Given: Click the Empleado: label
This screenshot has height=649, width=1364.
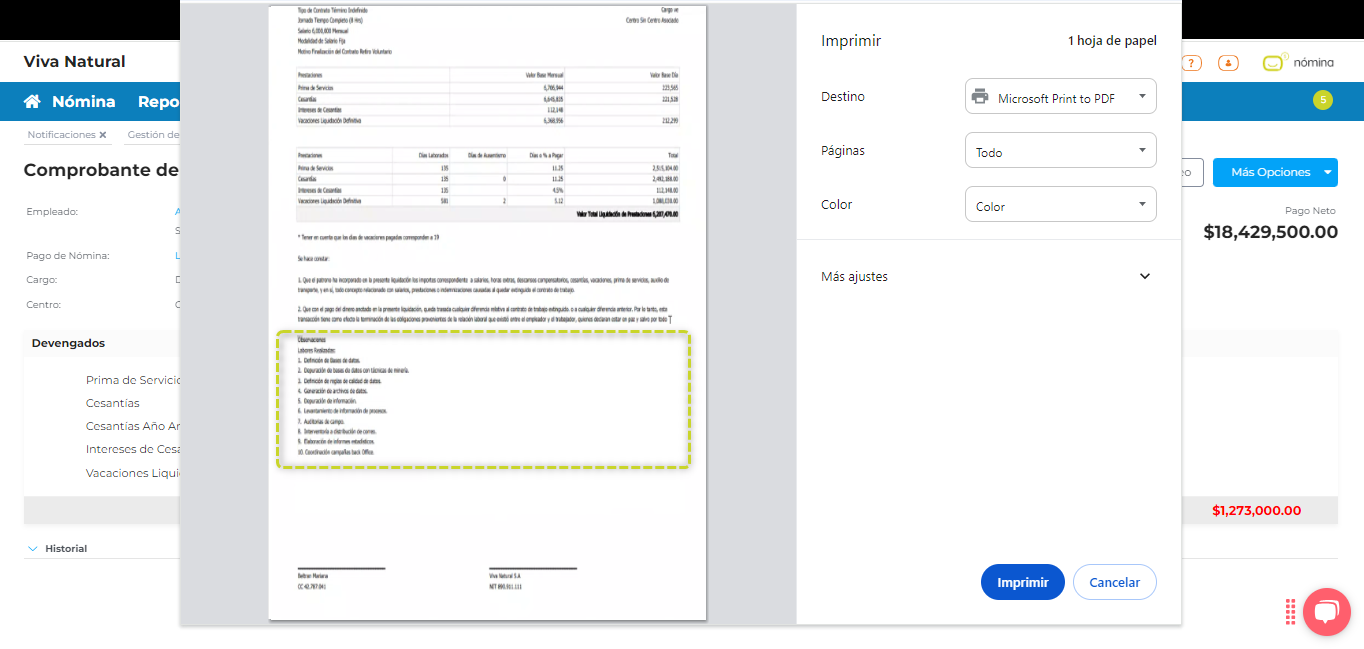Looking at the screenshot, I should coord(52,212).
